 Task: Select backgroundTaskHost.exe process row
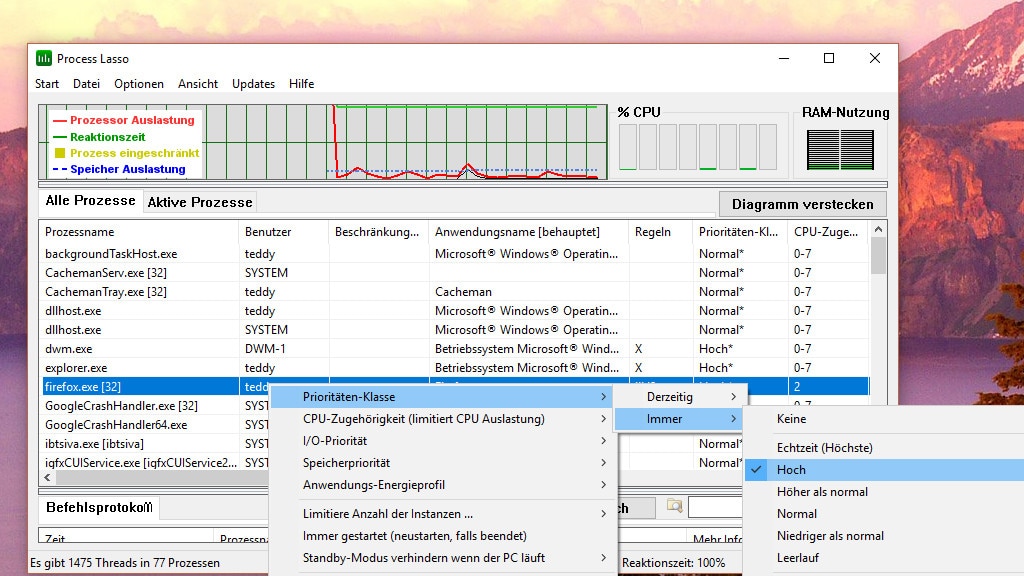click(x=455, y=253)
